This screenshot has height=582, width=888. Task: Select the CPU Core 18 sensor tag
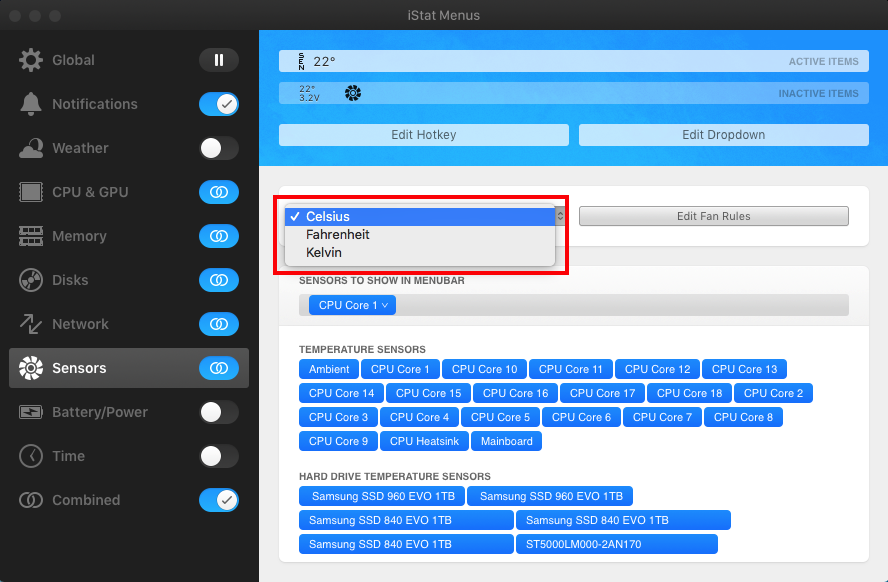click(x=689, y=393)
